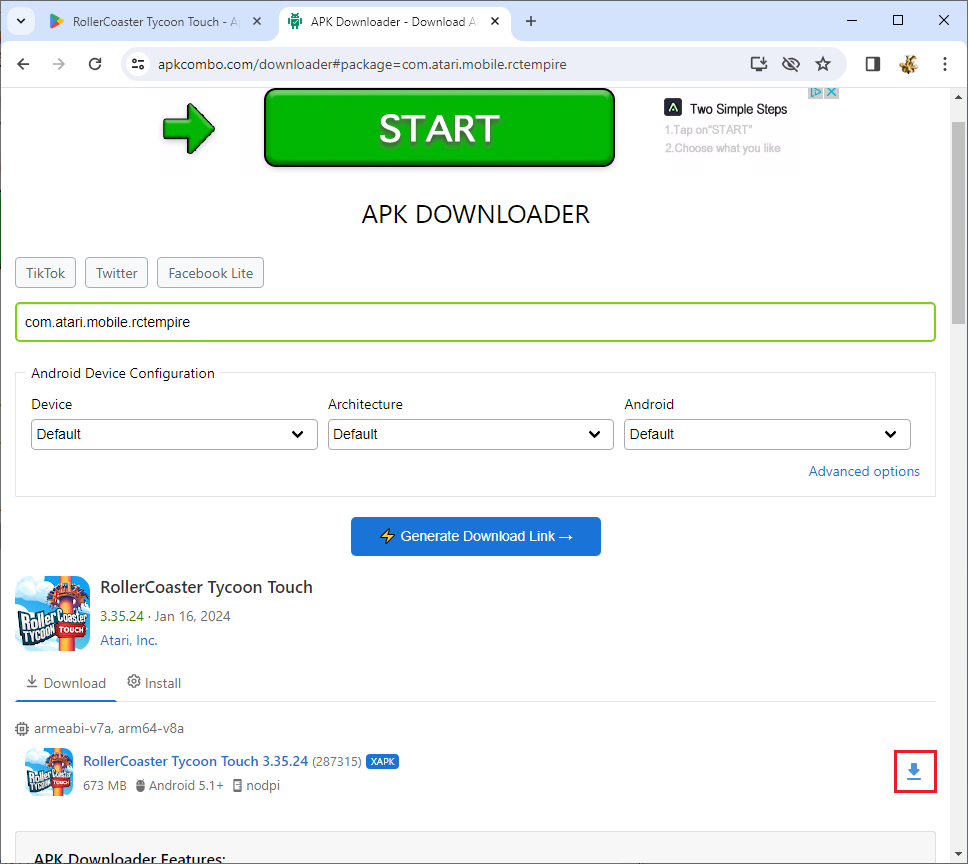This screenshot has height=864, width=968.
Task: Click the install app icon in address bar
Action: pos(759,64)
